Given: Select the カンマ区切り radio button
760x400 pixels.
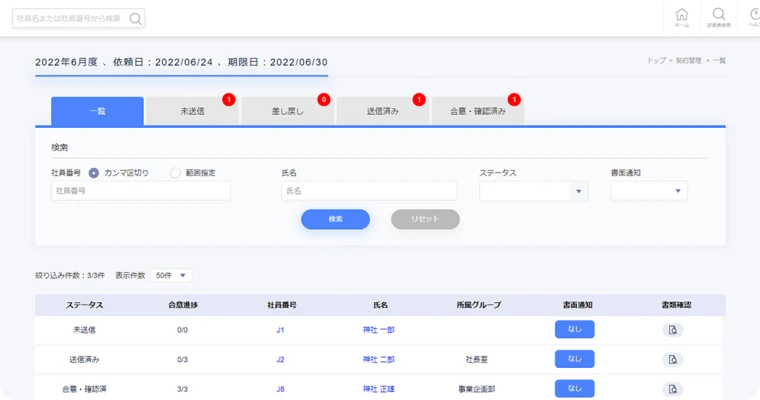Looking at the screenshot, I should tap(94, 173).
